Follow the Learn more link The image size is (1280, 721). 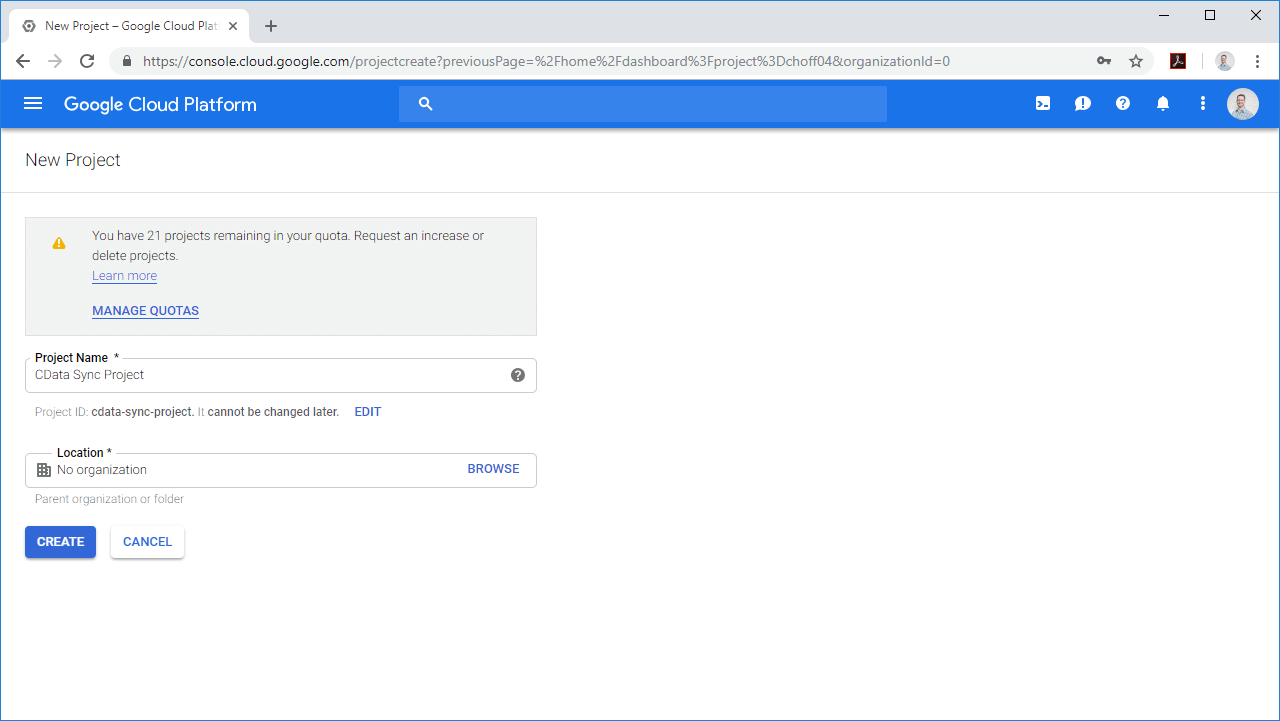[x=124, y=276]
